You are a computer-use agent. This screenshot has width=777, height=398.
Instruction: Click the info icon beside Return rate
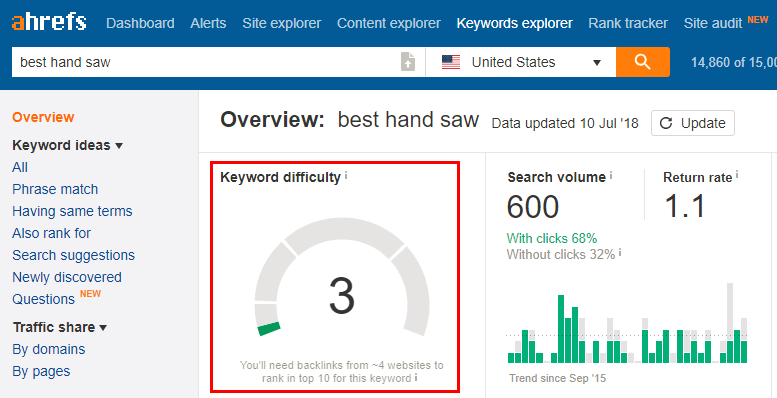point(737,175)
